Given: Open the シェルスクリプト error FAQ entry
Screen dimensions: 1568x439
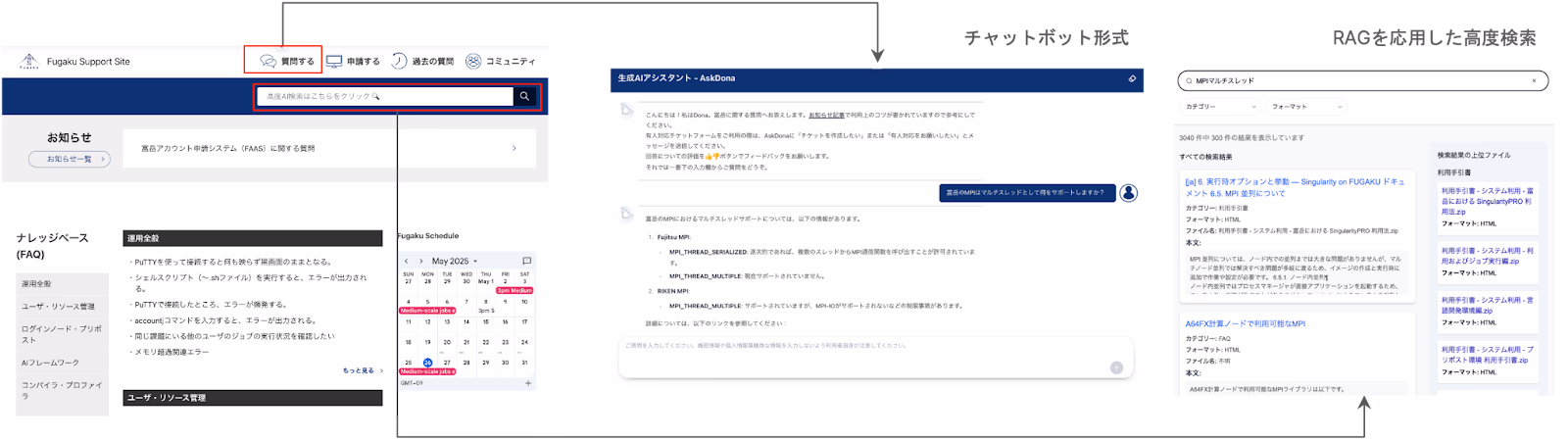Looking at the screenshot, I should point(250,282).
